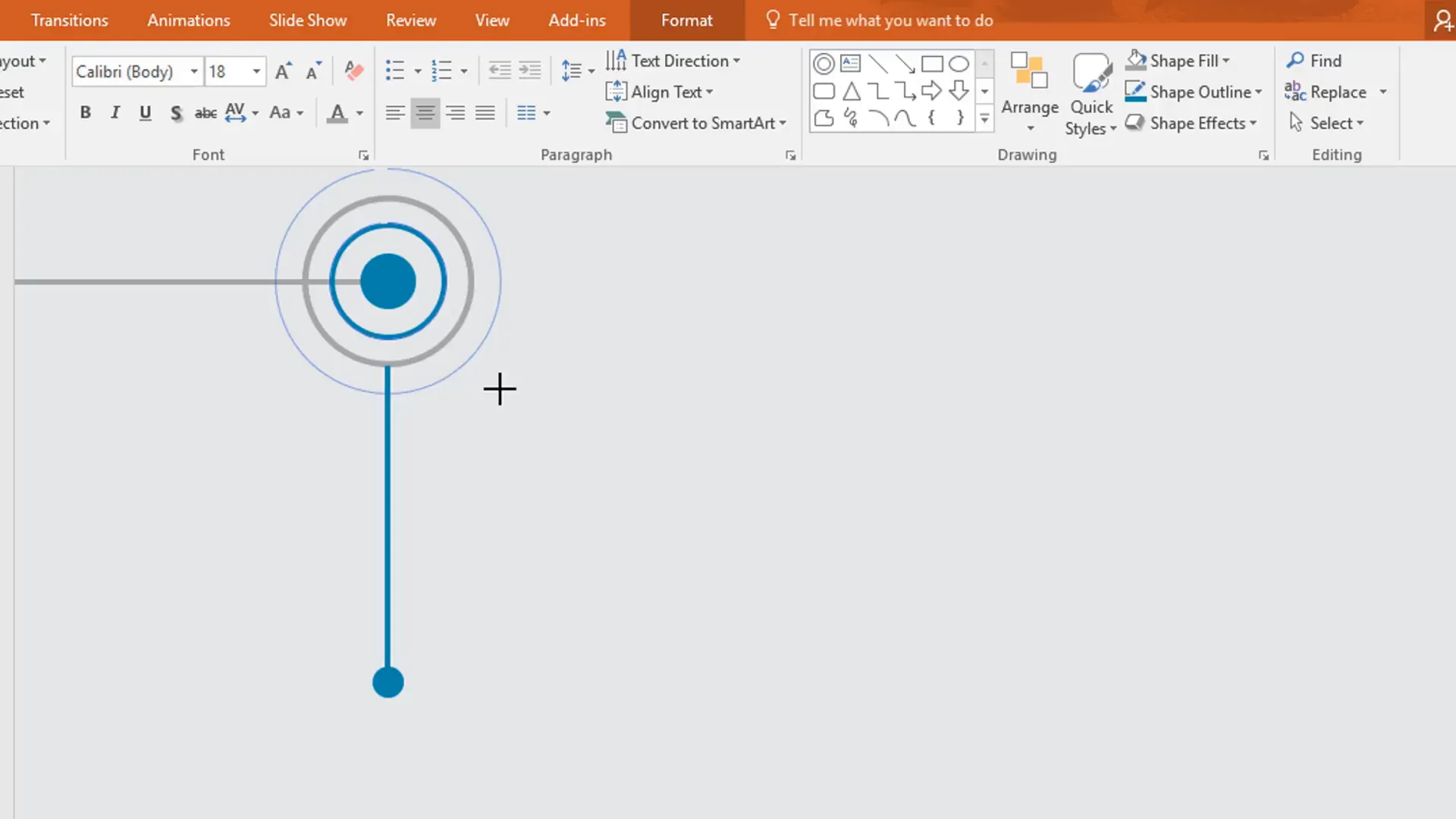The width and height of the screenshot is (1456, 819).
Task: Open the Change Case Aa dropdown
Action: (x=287, y=113)
